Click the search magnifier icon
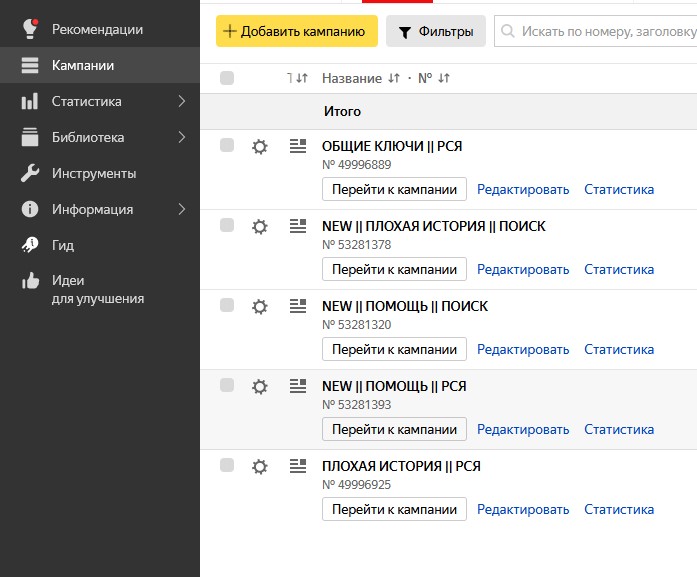This screenshot has height=577, width=697. point(508,31)
